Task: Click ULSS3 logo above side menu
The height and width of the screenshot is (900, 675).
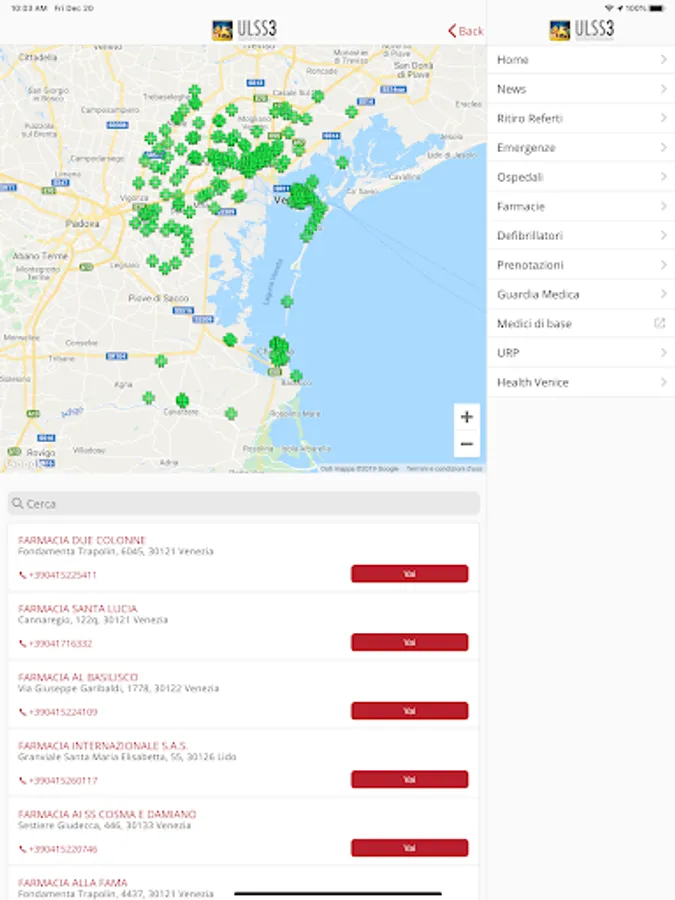Action: pos(581,29)
